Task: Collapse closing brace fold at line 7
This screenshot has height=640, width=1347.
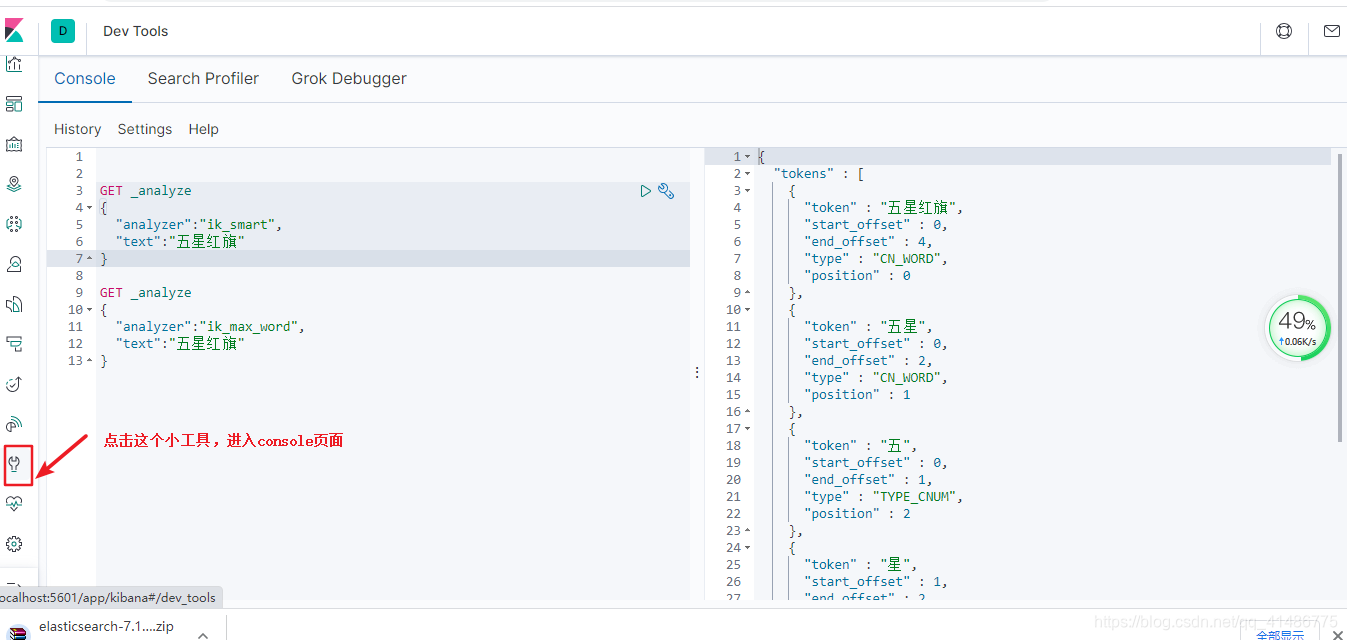Action: click(x=90, y=259)
